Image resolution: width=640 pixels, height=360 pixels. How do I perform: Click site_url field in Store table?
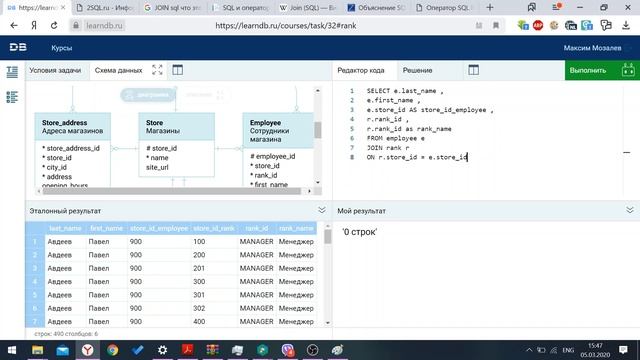tap(157, 167)
